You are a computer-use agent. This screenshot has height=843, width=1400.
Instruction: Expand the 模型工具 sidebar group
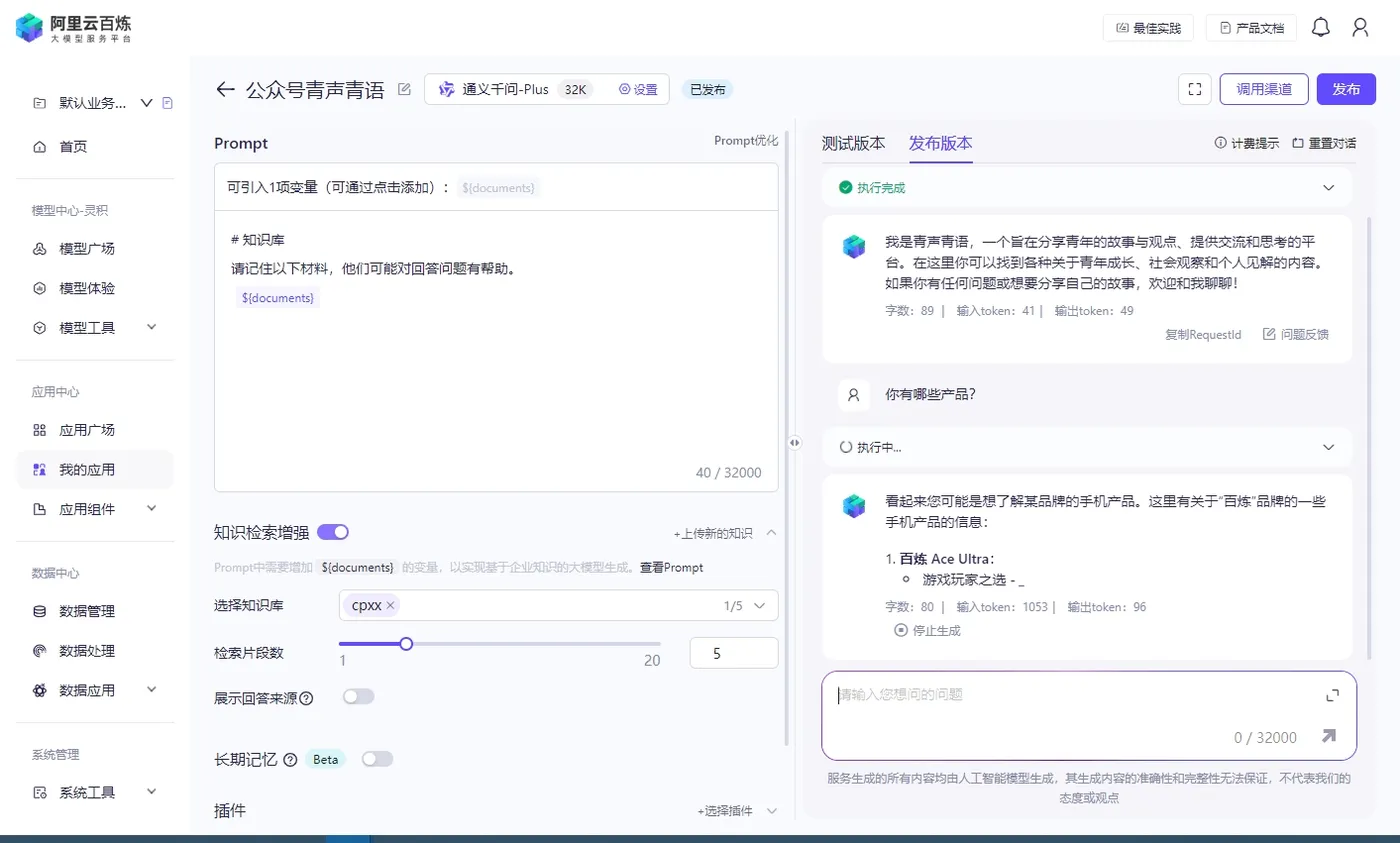tap(152, 327)
